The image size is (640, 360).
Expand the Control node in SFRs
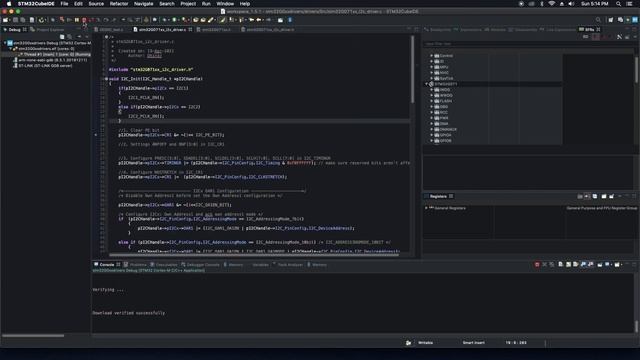coord(431,56)
